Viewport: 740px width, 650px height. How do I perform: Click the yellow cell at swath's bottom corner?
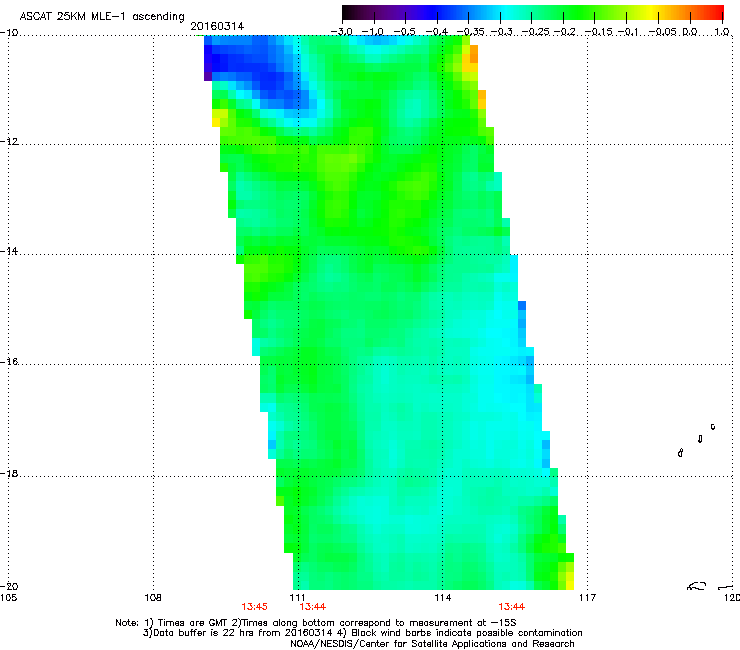pyautogui.click(x=570, y=581)
